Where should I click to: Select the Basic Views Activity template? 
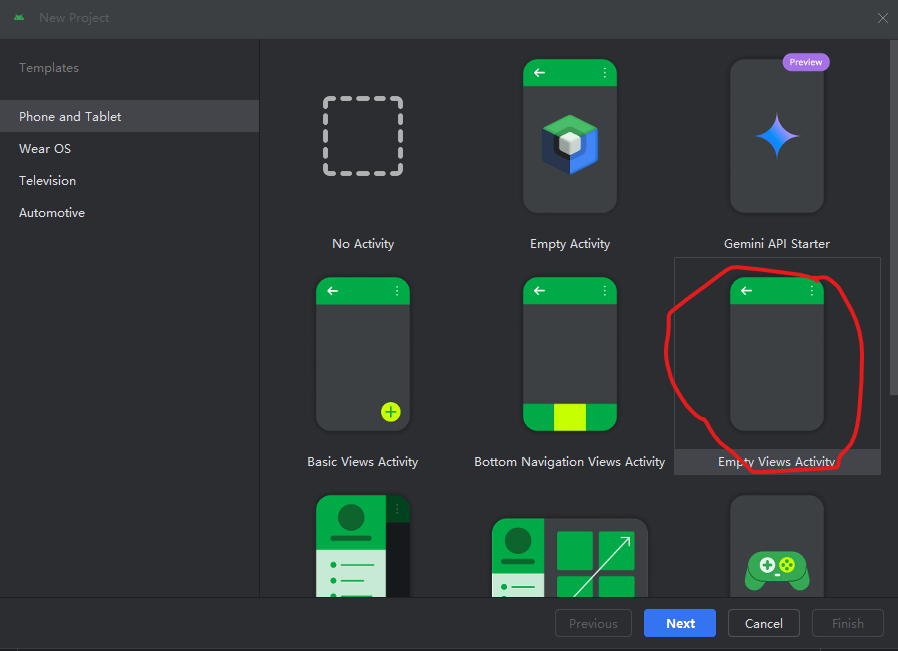pos(363,354)
